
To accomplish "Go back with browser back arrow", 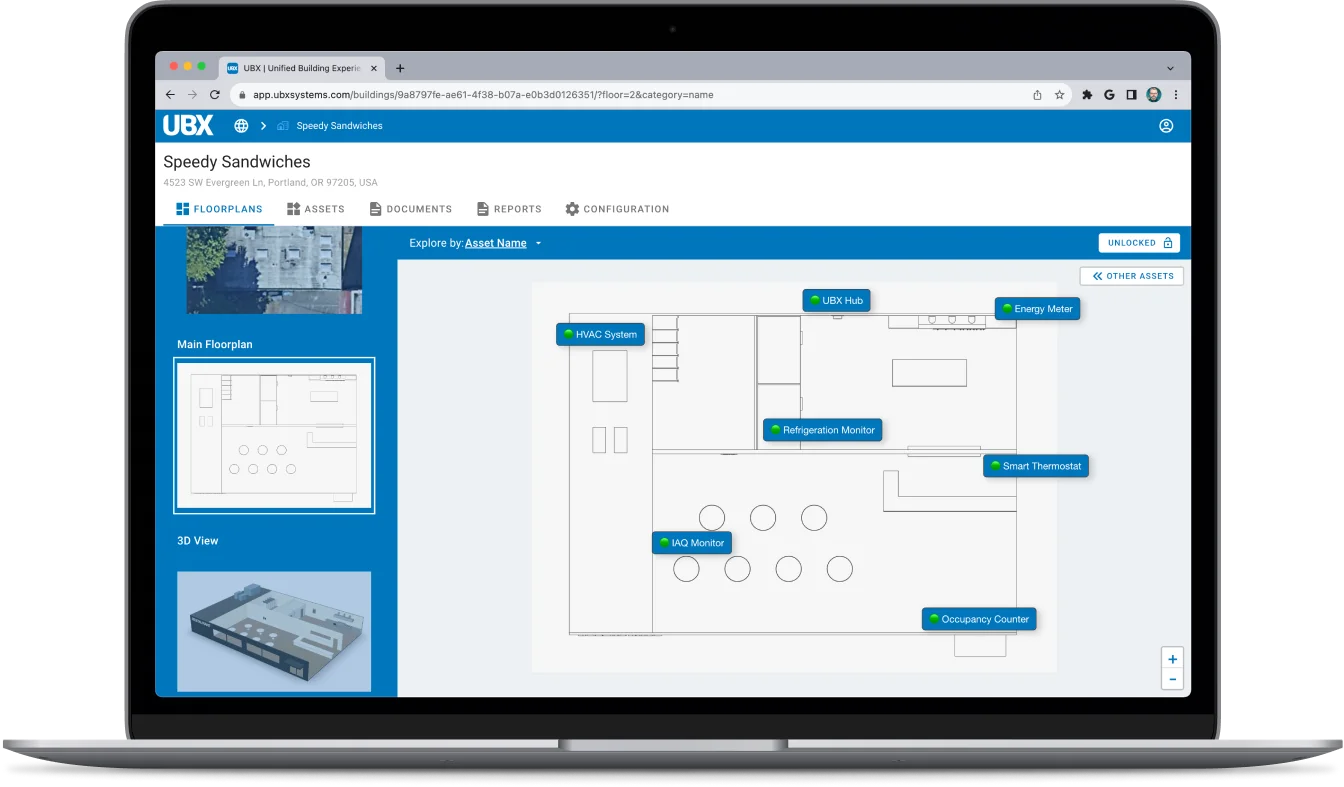I will [170, 95].
